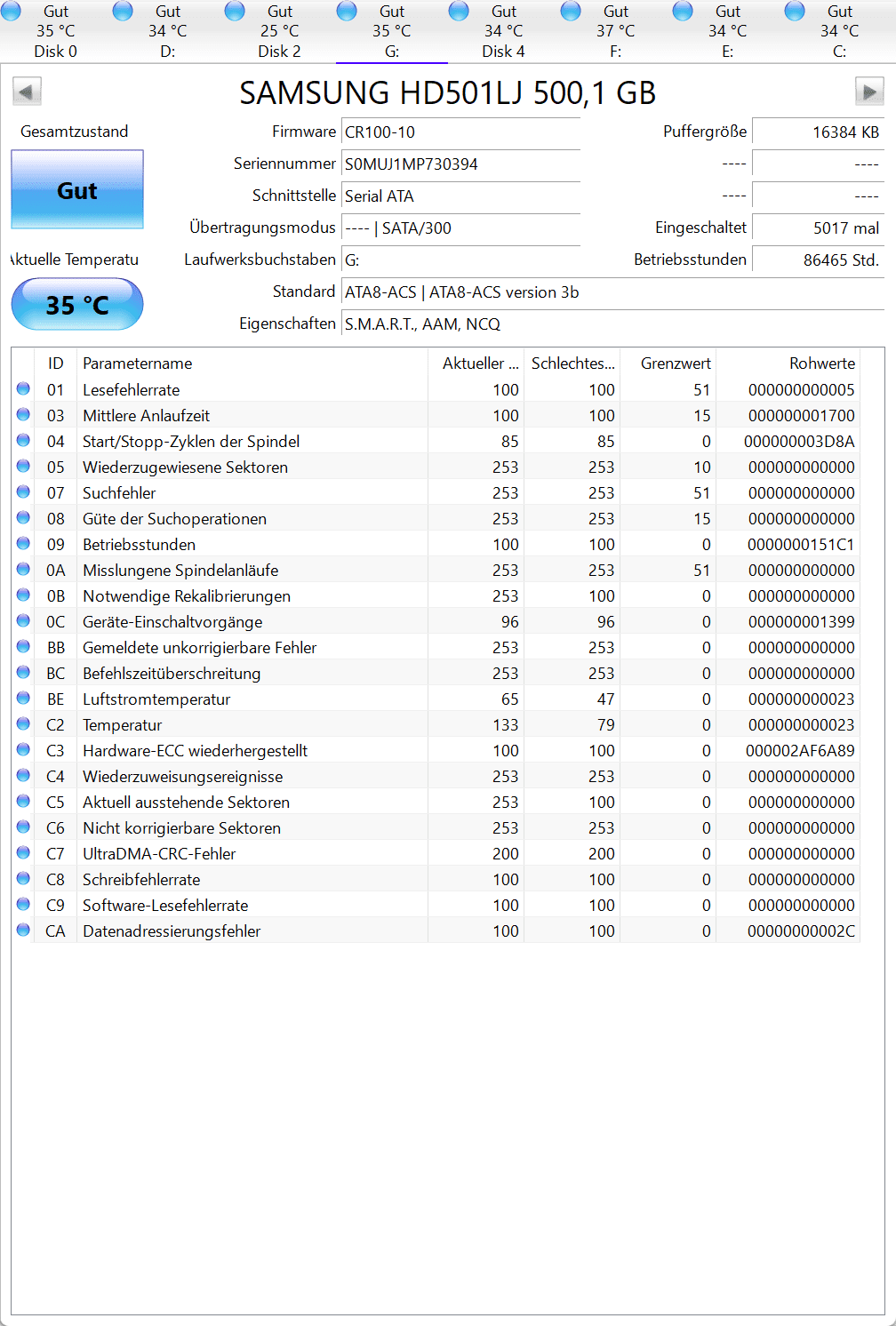
Task: Click raw value 000000003D8A
Action: coord(799,441)
